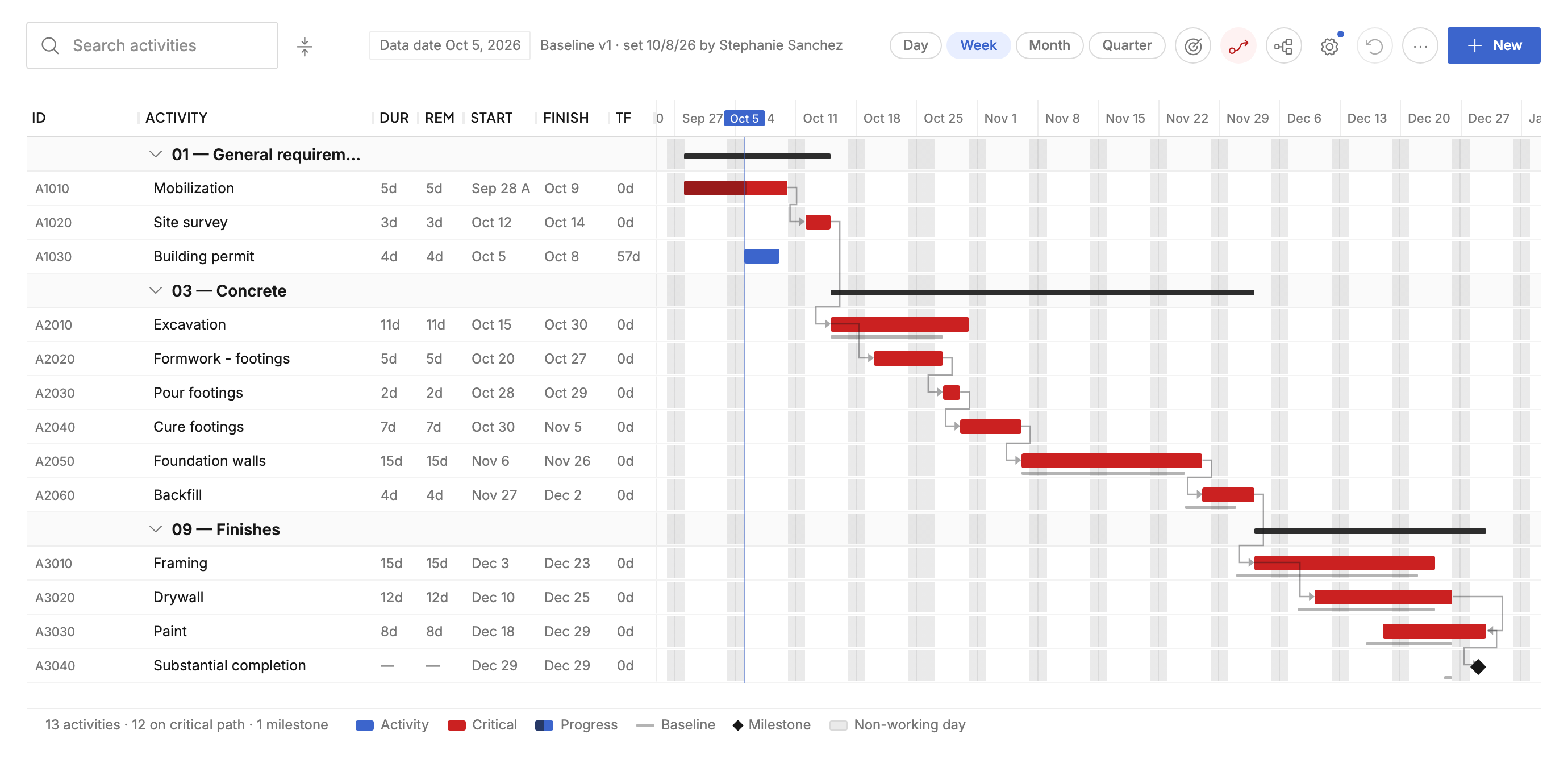Click the Site survey gantt bar
Viewport: 1568px width, 759px height.
click(818, 222)
